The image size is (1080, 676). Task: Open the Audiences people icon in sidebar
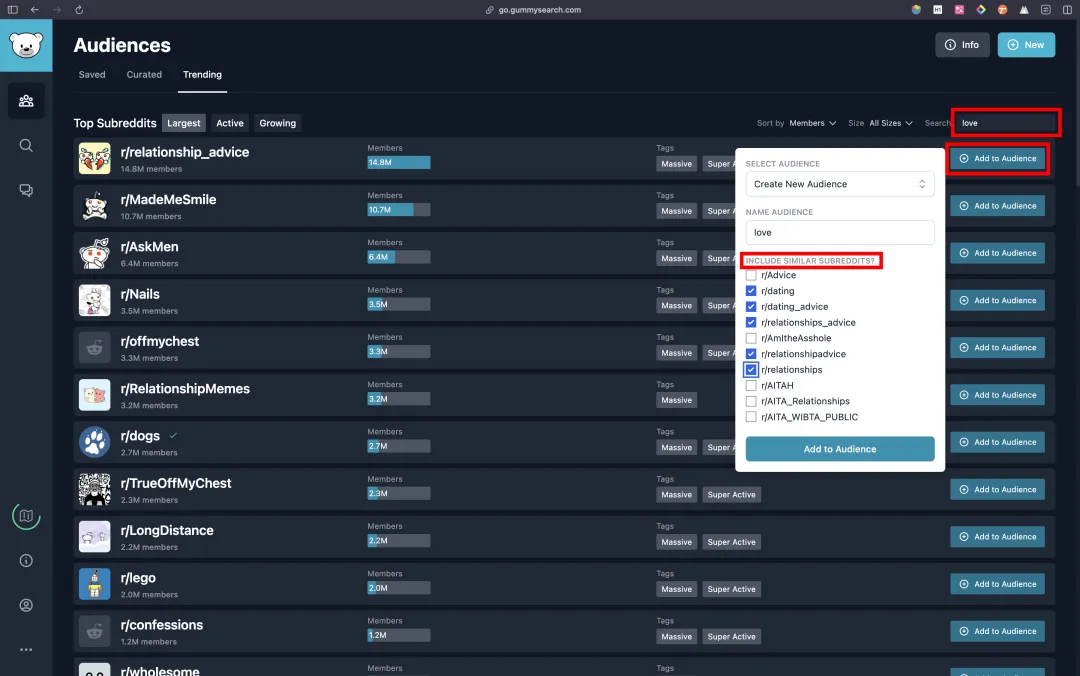(x=26, y=101)
